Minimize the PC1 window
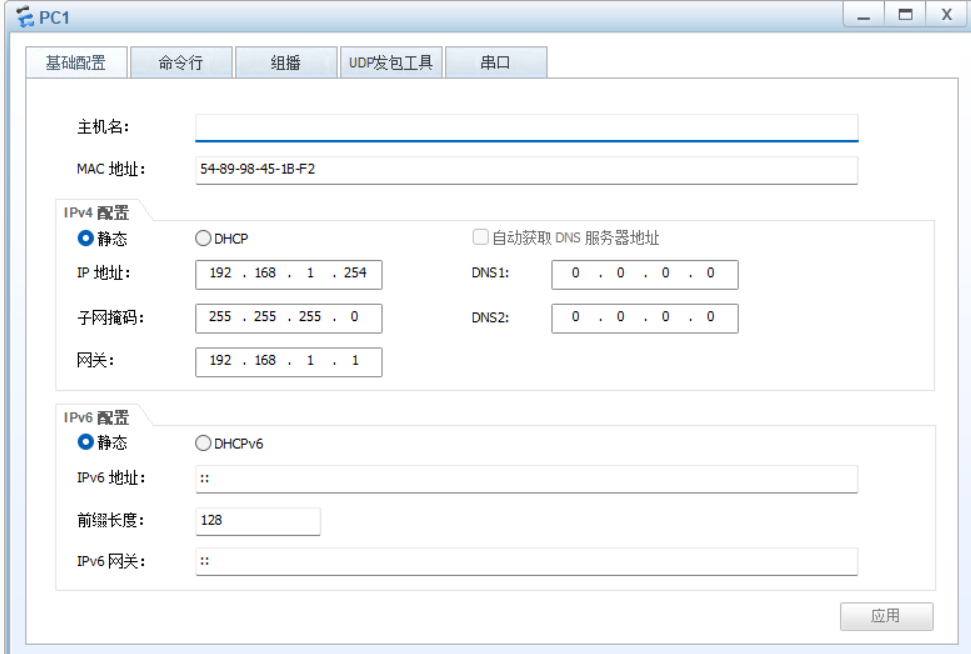This screenshot has height=654, width=971. click(863, 14)
